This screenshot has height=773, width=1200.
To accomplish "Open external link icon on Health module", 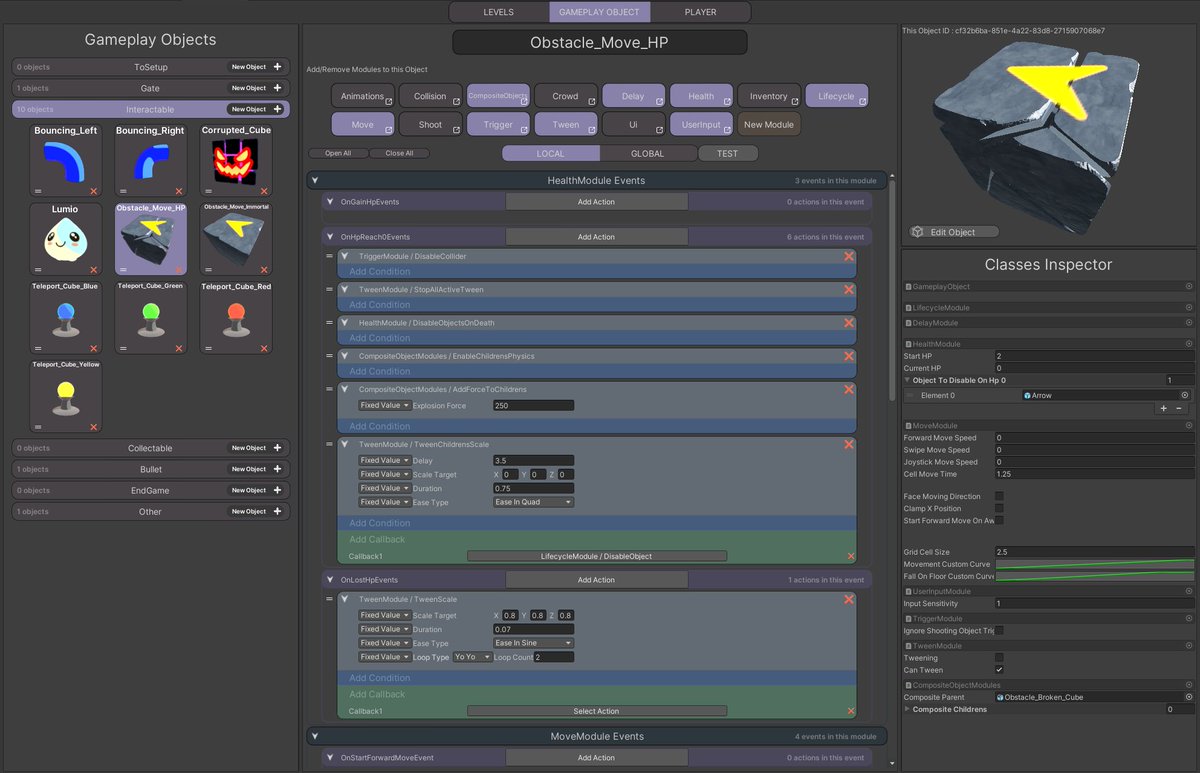I will click(728, 102).
